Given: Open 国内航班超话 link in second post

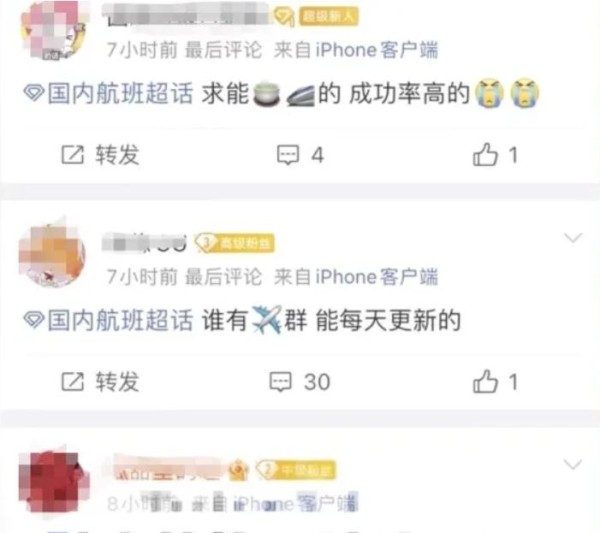Looking at the screenshot, I should click(120, 320).
